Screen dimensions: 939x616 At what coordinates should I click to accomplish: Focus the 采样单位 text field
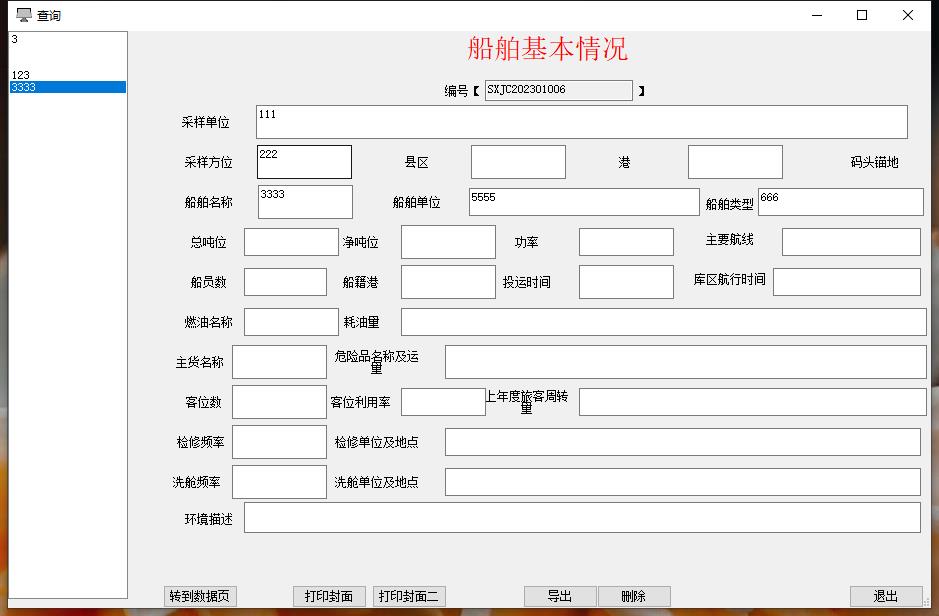581,122
